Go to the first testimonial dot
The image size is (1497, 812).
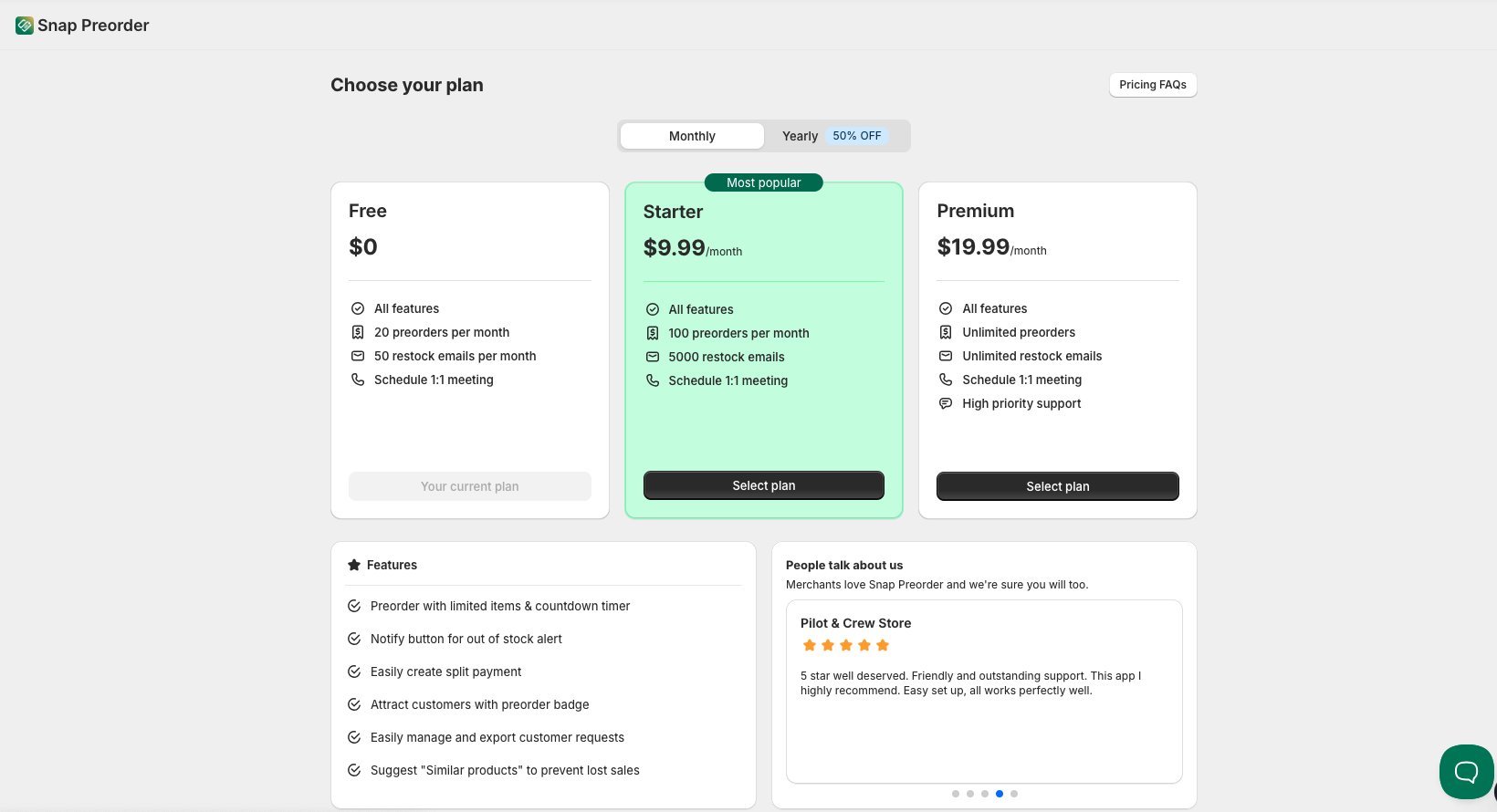(956, 794)
